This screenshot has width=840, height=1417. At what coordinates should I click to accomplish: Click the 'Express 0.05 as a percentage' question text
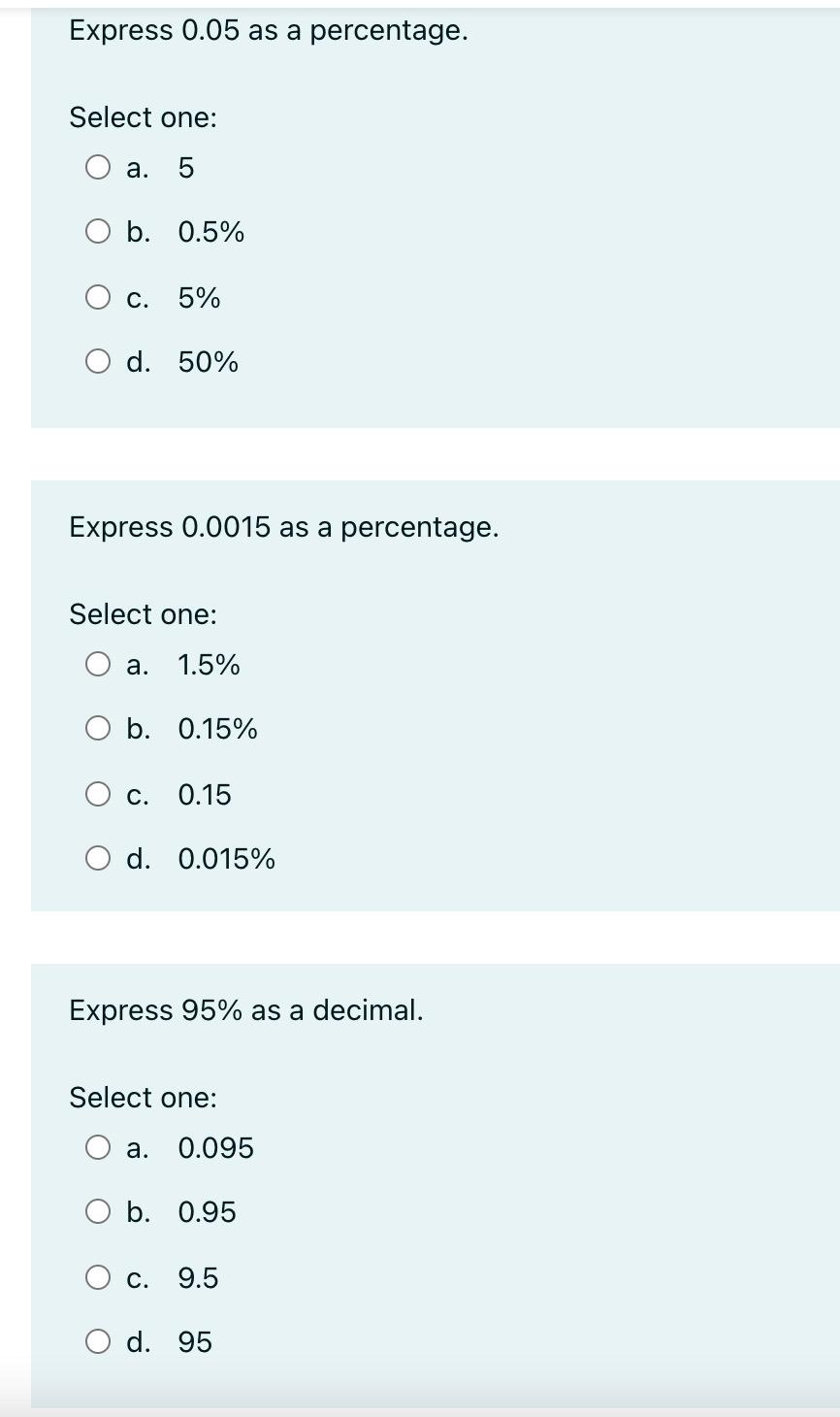[268, 31]
